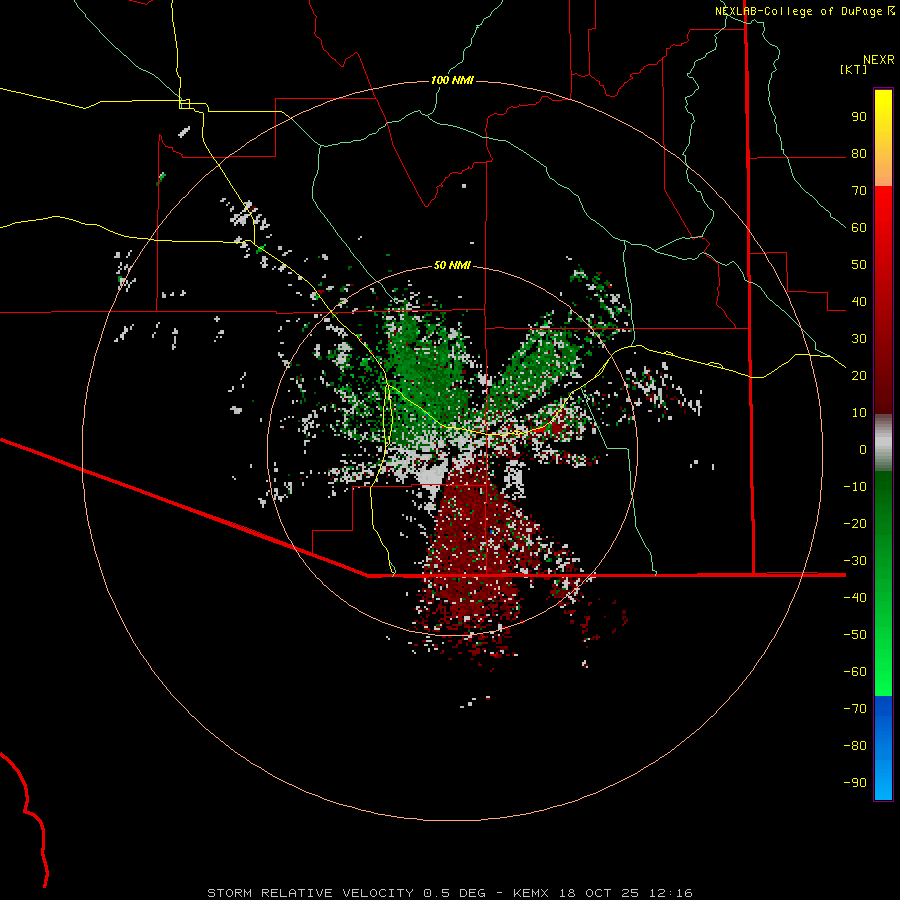Screen dimensions: 900x900
Task: Click the -80 value on velocity scale
Action: pos(855,746)
